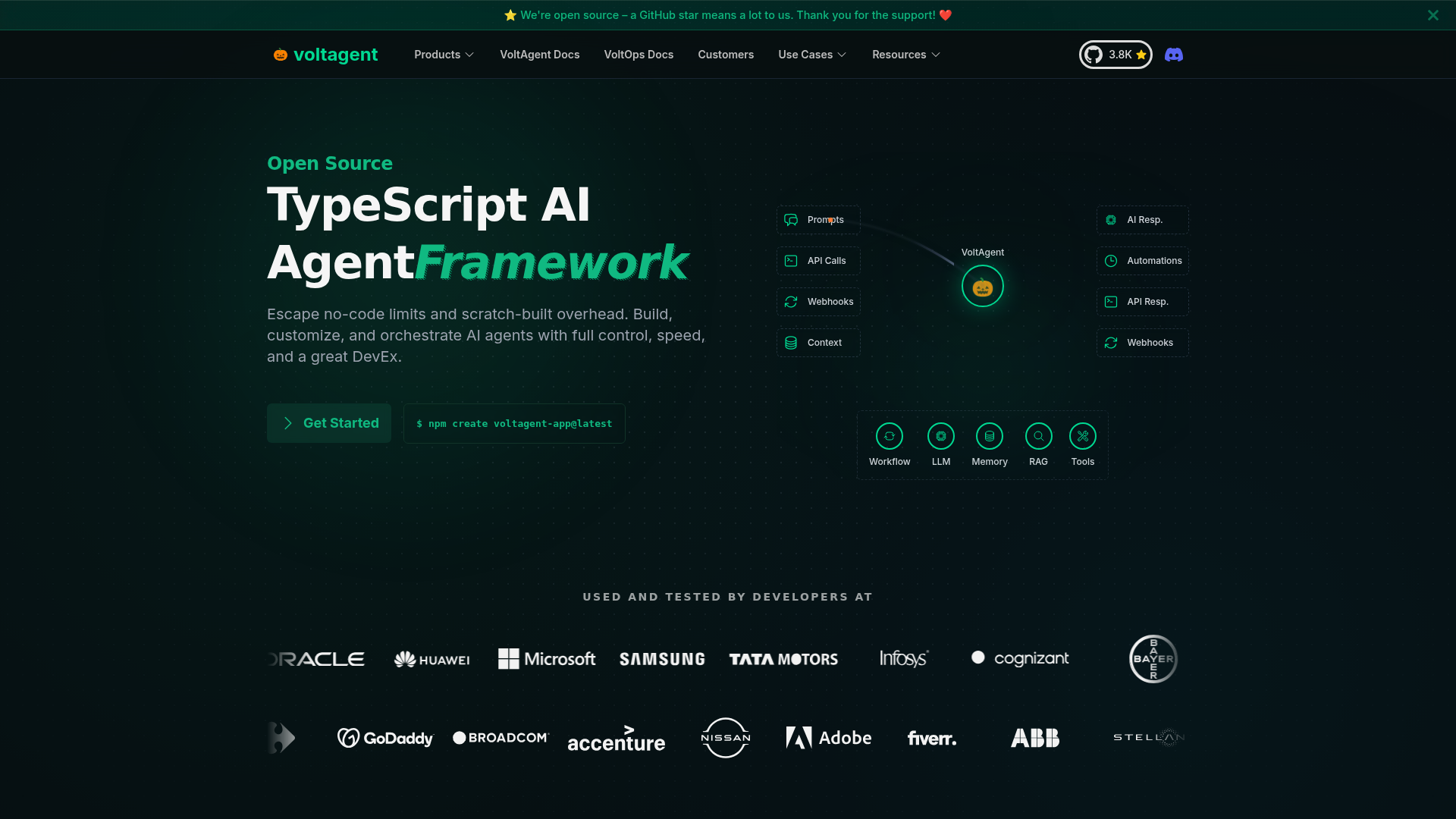Click the GitHub 3.8K star button

(1115, 54)
